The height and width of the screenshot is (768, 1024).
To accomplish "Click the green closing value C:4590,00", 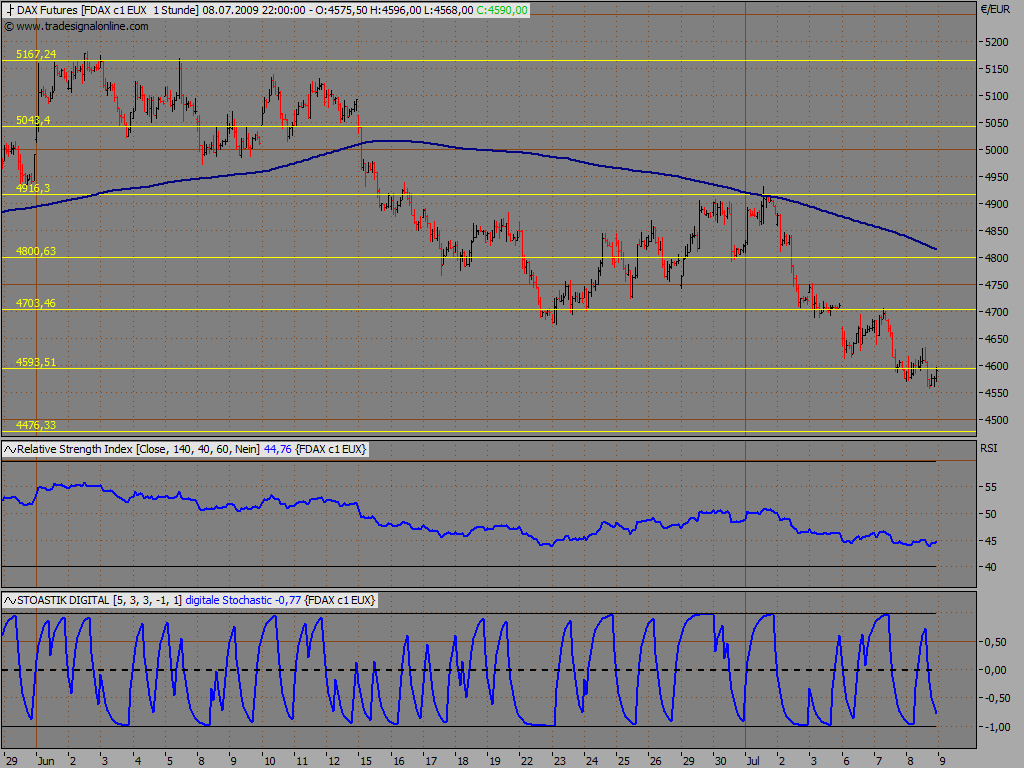I will click(x=502, y=10).
